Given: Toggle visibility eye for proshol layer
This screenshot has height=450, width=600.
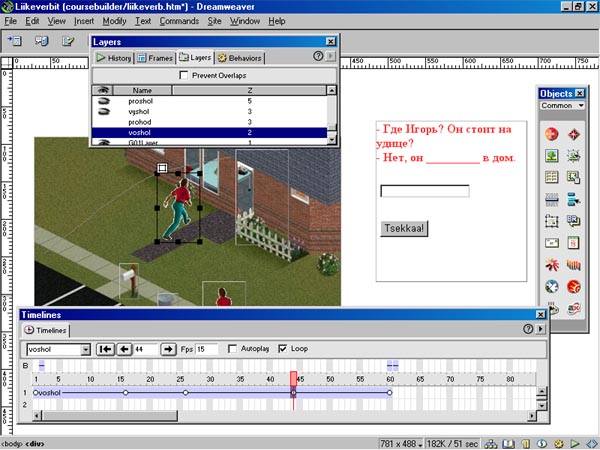Looking at the screenshot, I should (102, 102).
